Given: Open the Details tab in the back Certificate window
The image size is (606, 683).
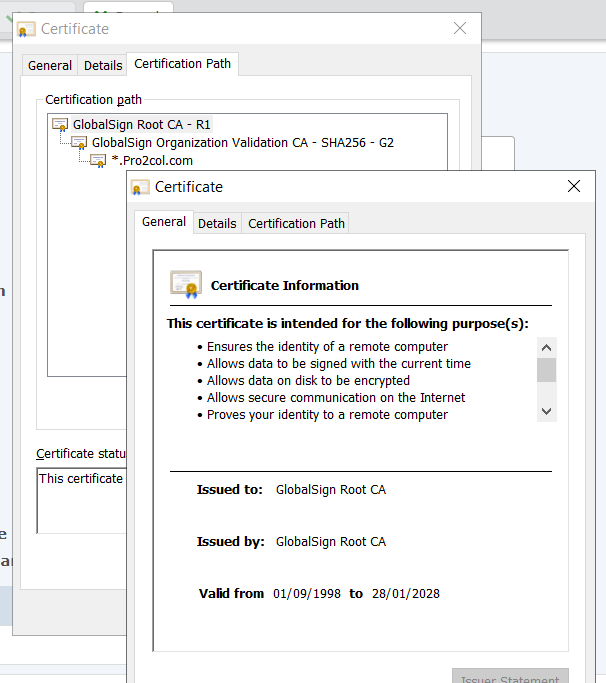Looking at the screenshot, I should pyautogui.click(x=103, y=65).
